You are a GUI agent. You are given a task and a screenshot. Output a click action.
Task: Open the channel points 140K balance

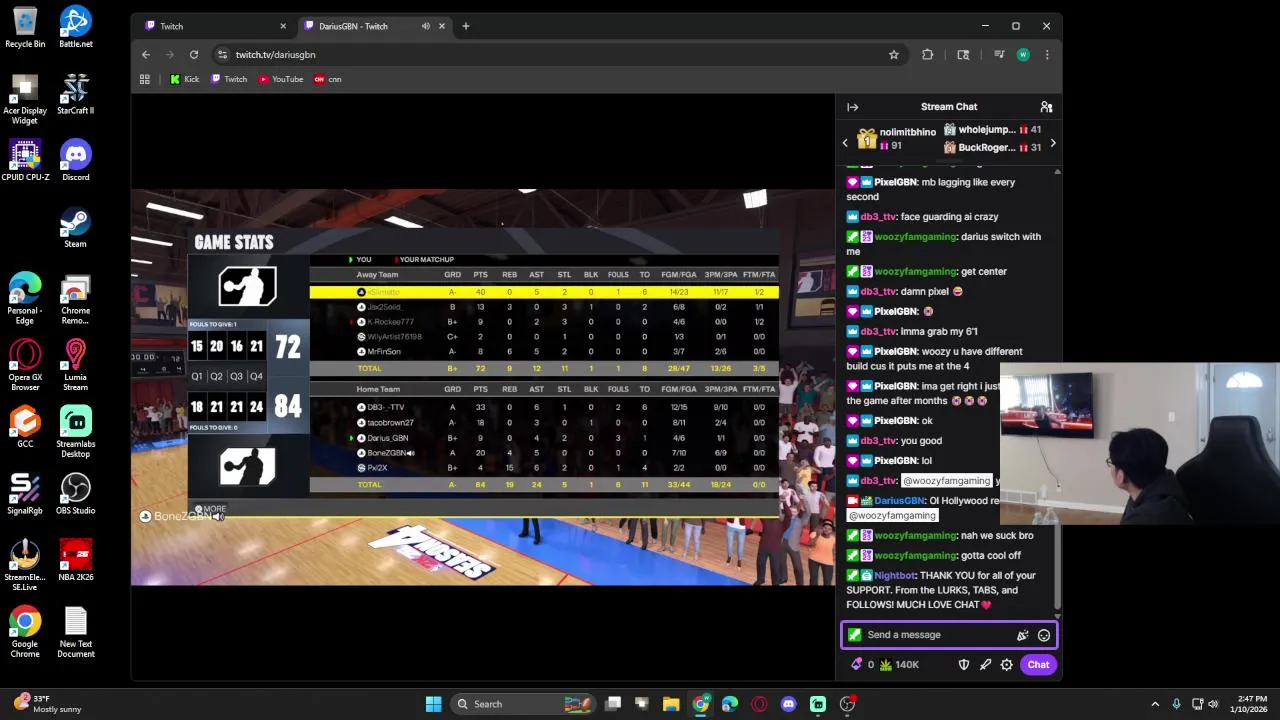click(x=899, y=665)
